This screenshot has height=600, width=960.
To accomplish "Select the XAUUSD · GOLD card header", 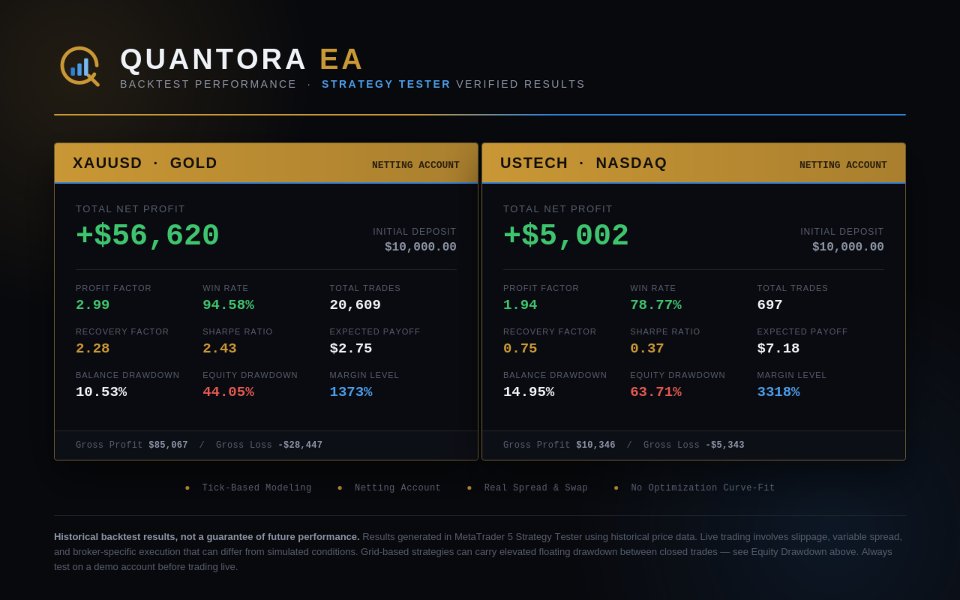I will point(266,163).
